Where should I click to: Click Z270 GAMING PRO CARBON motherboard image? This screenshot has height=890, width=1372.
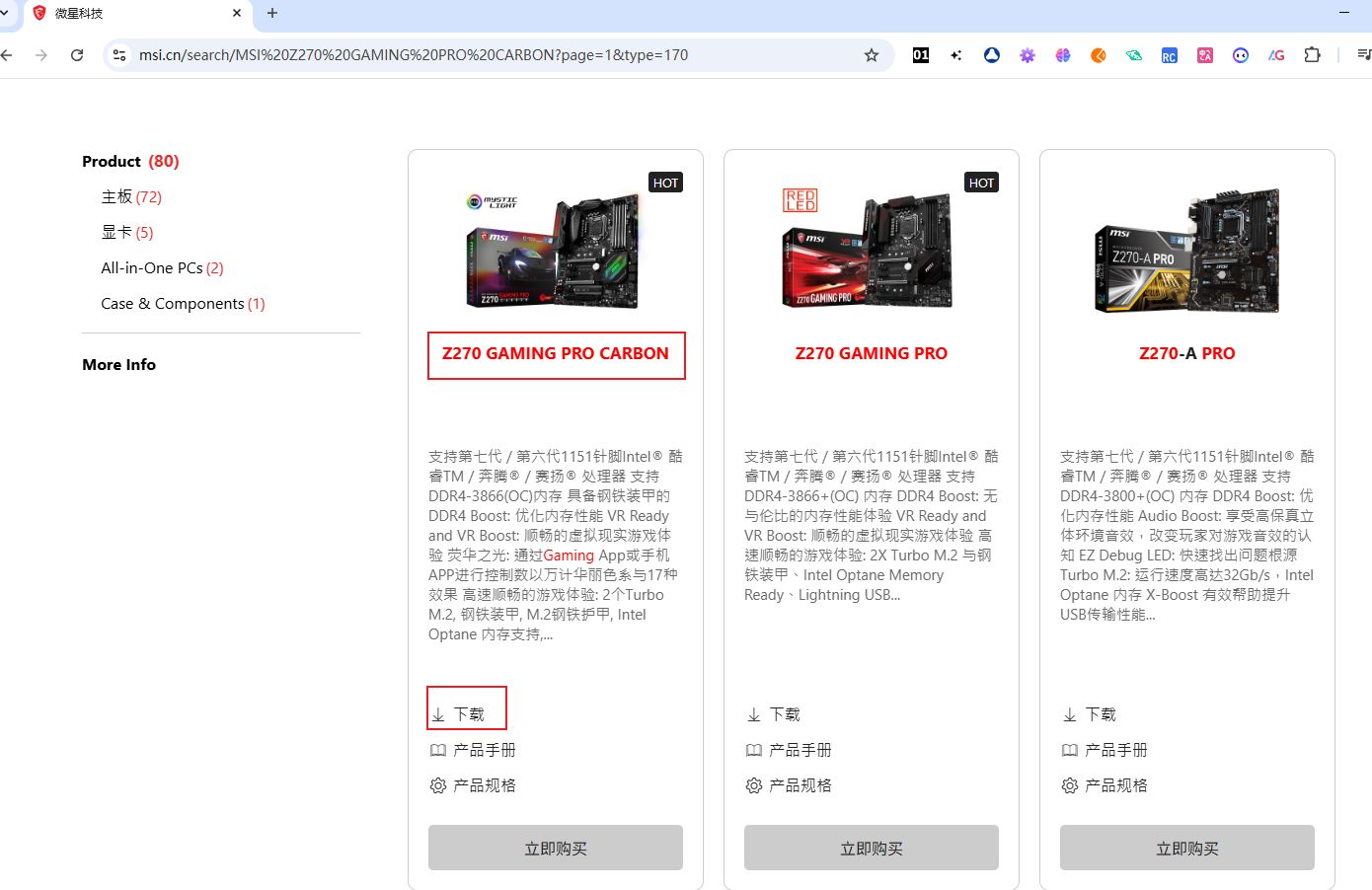click(554, 250)
